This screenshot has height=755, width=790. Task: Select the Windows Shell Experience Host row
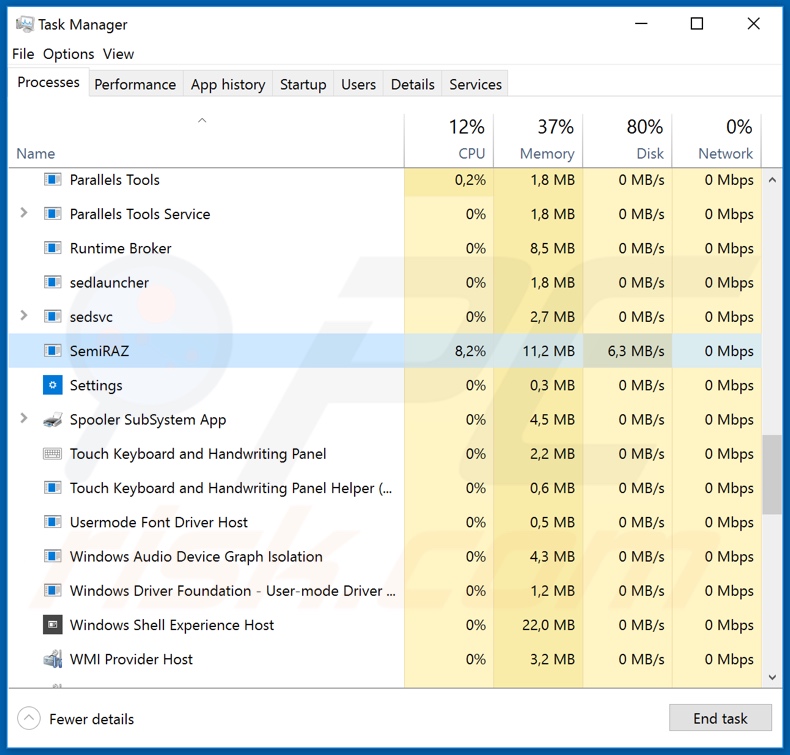pos(385,625)
